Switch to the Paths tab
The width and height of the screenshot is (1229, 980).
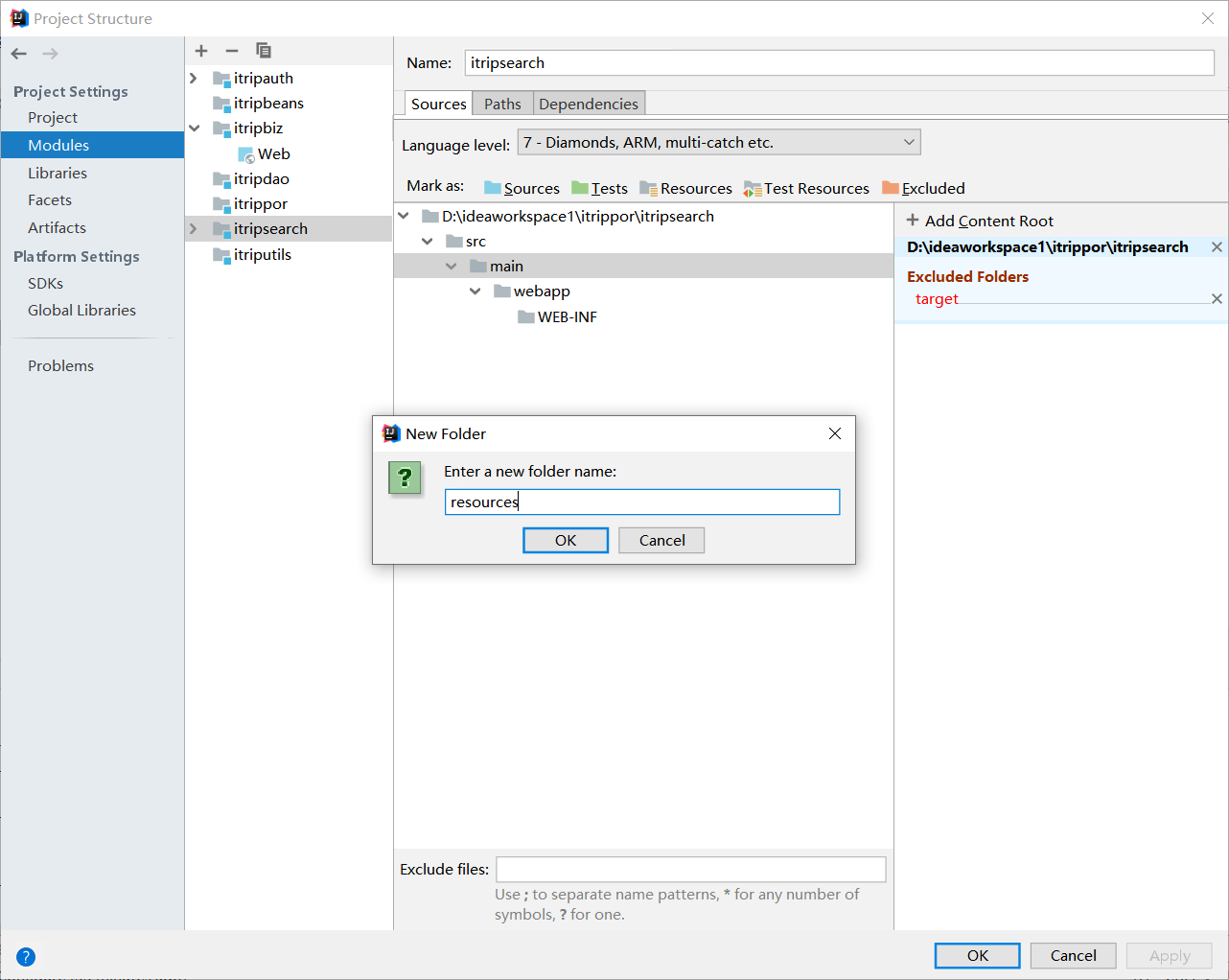coord(502,104)
